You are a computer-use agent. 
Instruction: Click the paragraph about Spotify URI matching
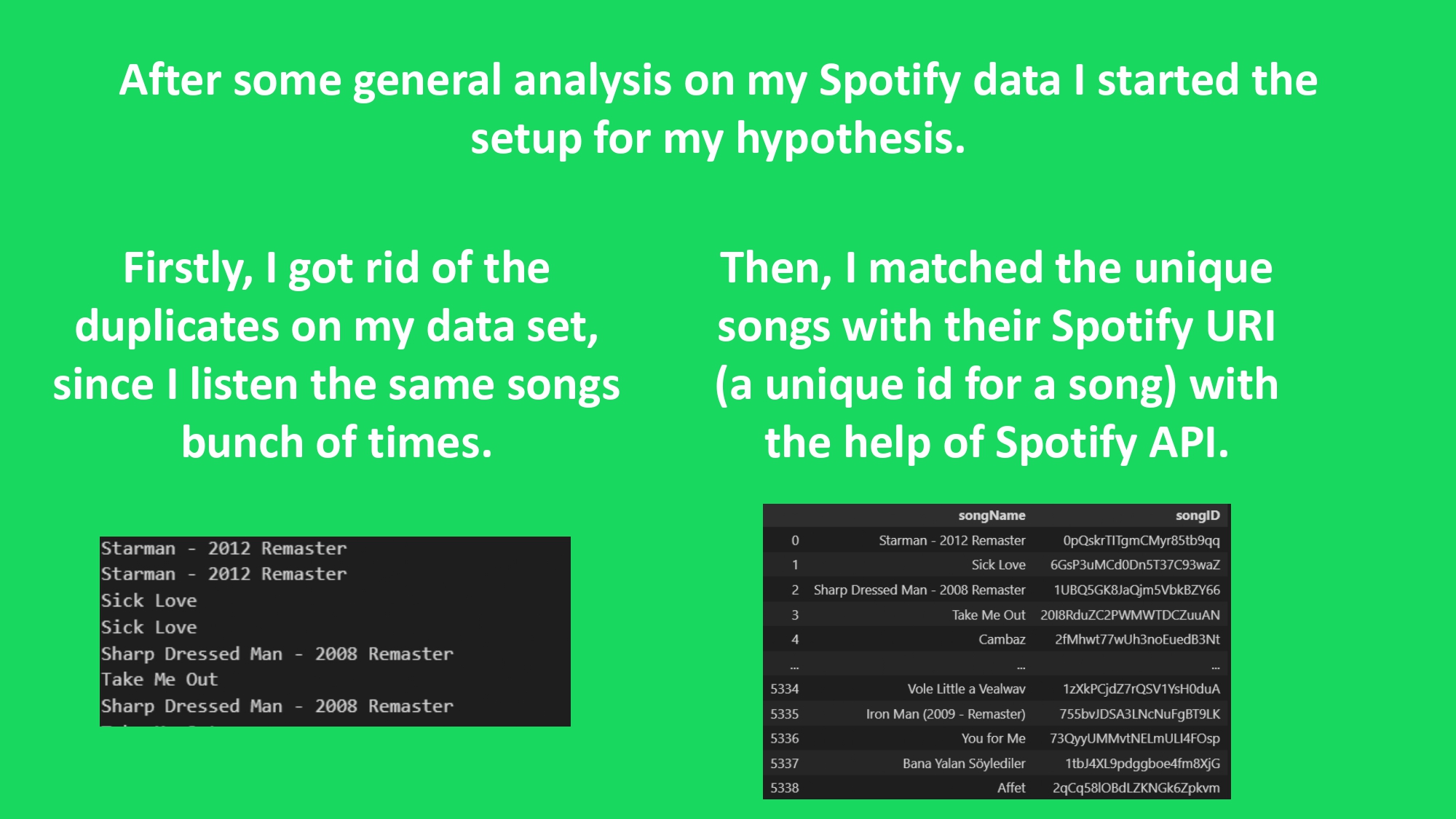(996, 355)
